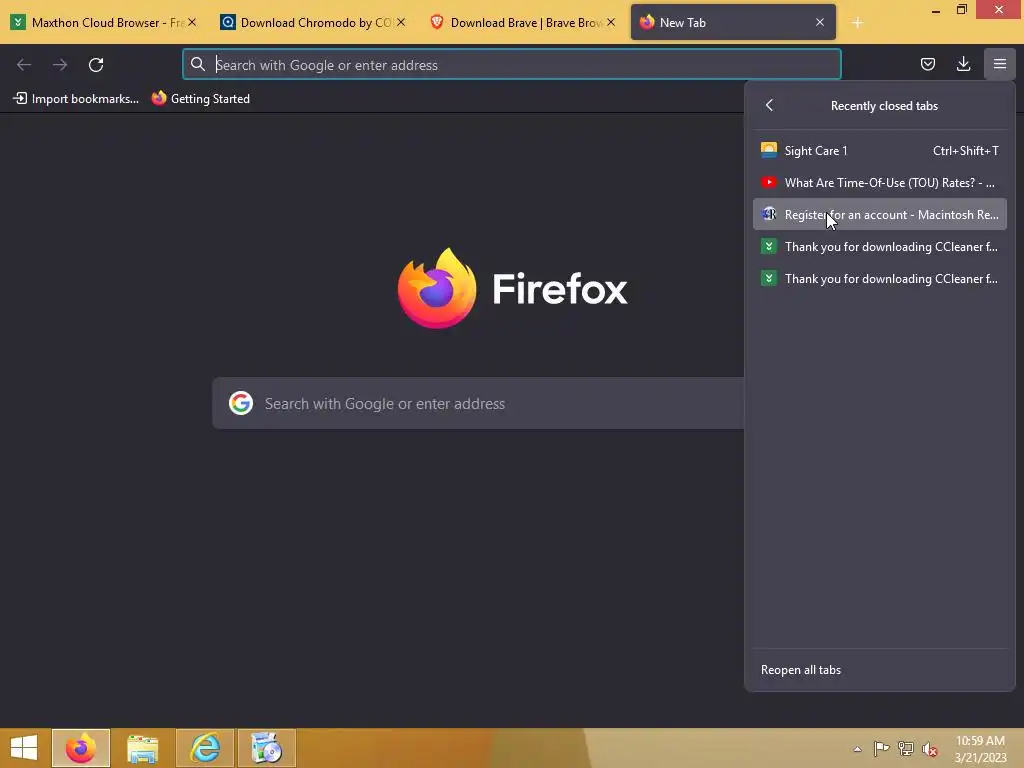Viewport: 1024px width, 768px height.
Task: Click muted volume tray icon
Action: tap(929, 748)
